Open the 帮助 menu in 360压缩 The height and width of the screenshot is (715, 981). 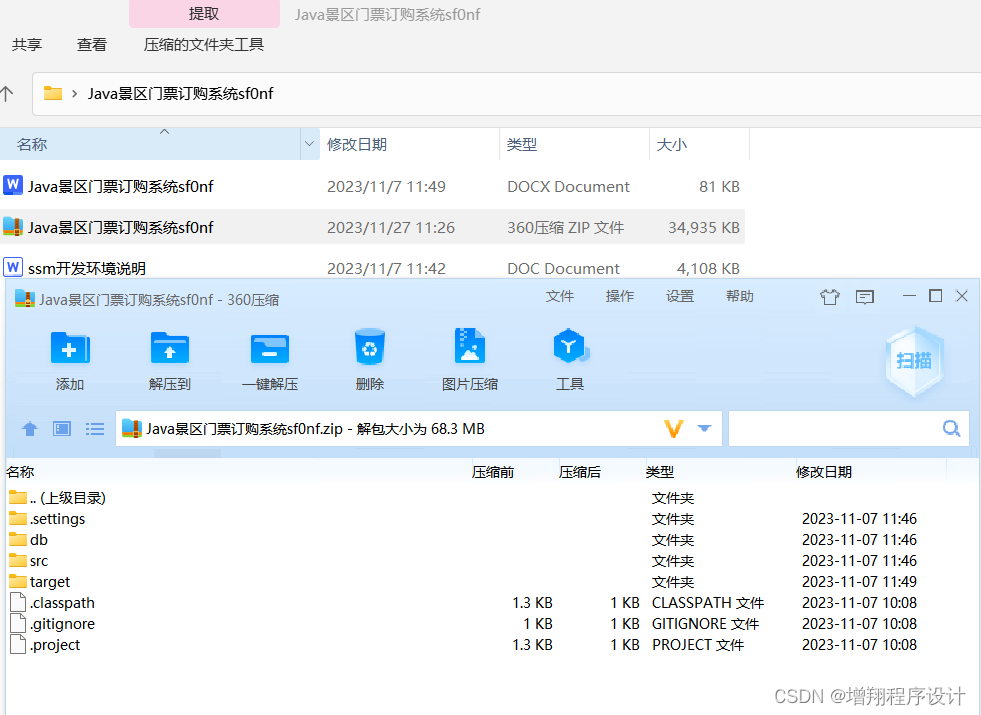[740, 296]
